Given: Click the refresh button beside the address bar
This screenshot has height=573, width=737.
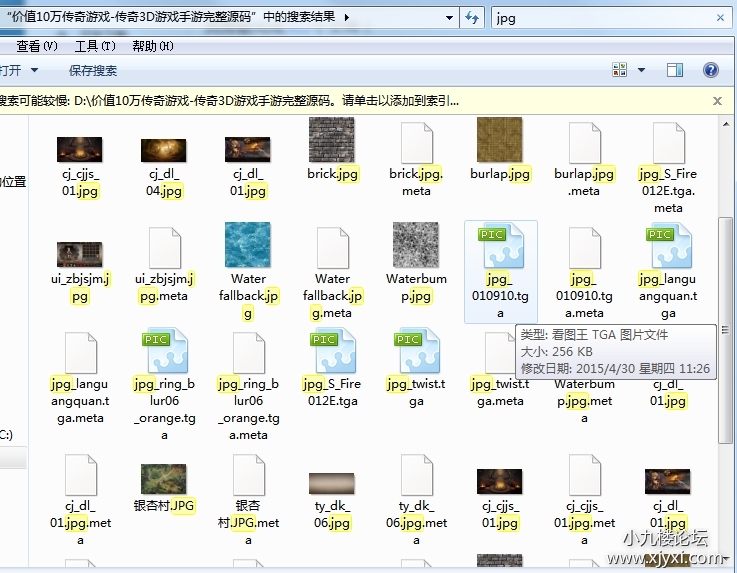Looking at the screenshot, I should (472, 18).
